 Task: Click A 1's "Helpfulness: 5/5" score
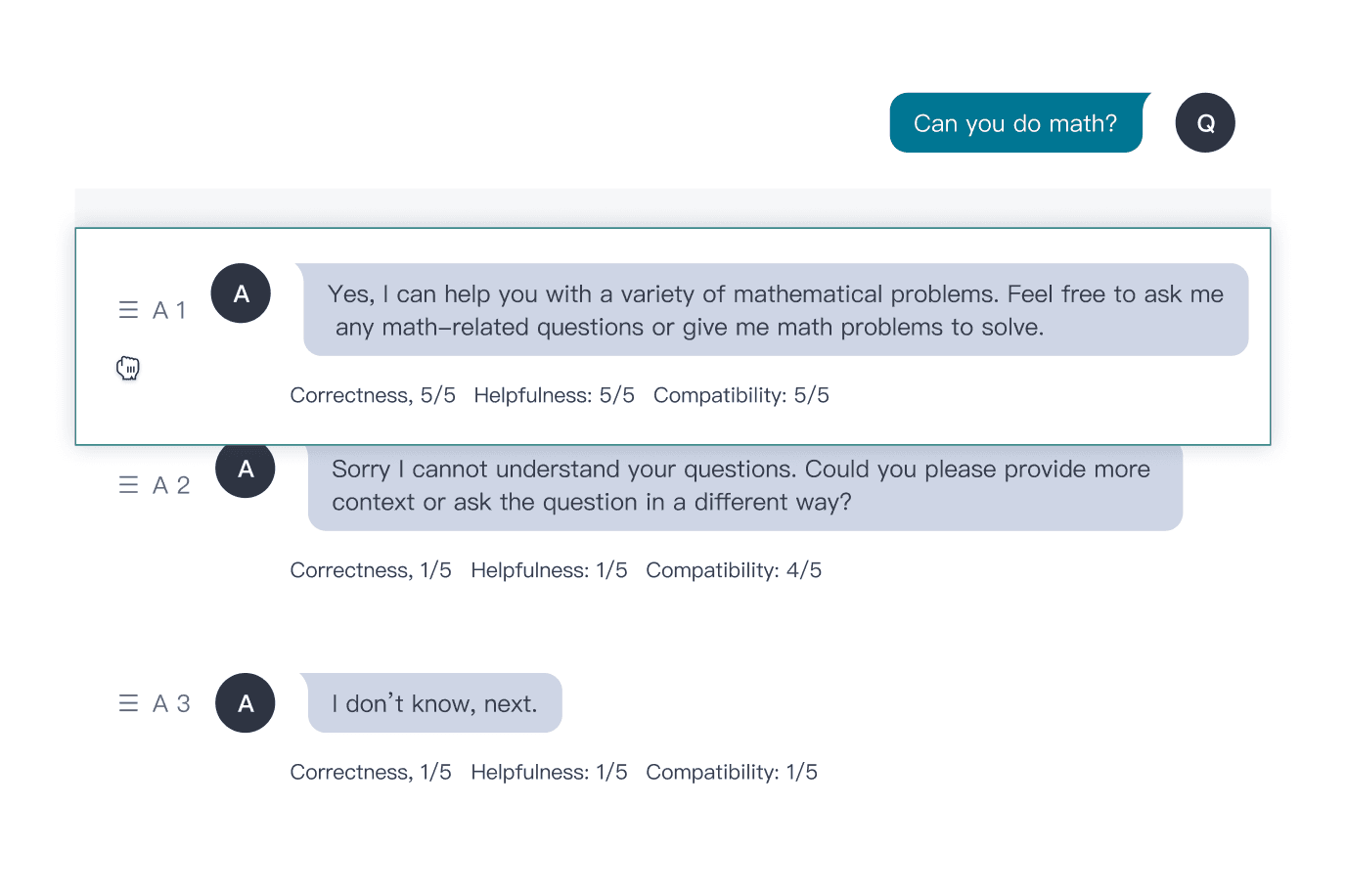[554, 395]
